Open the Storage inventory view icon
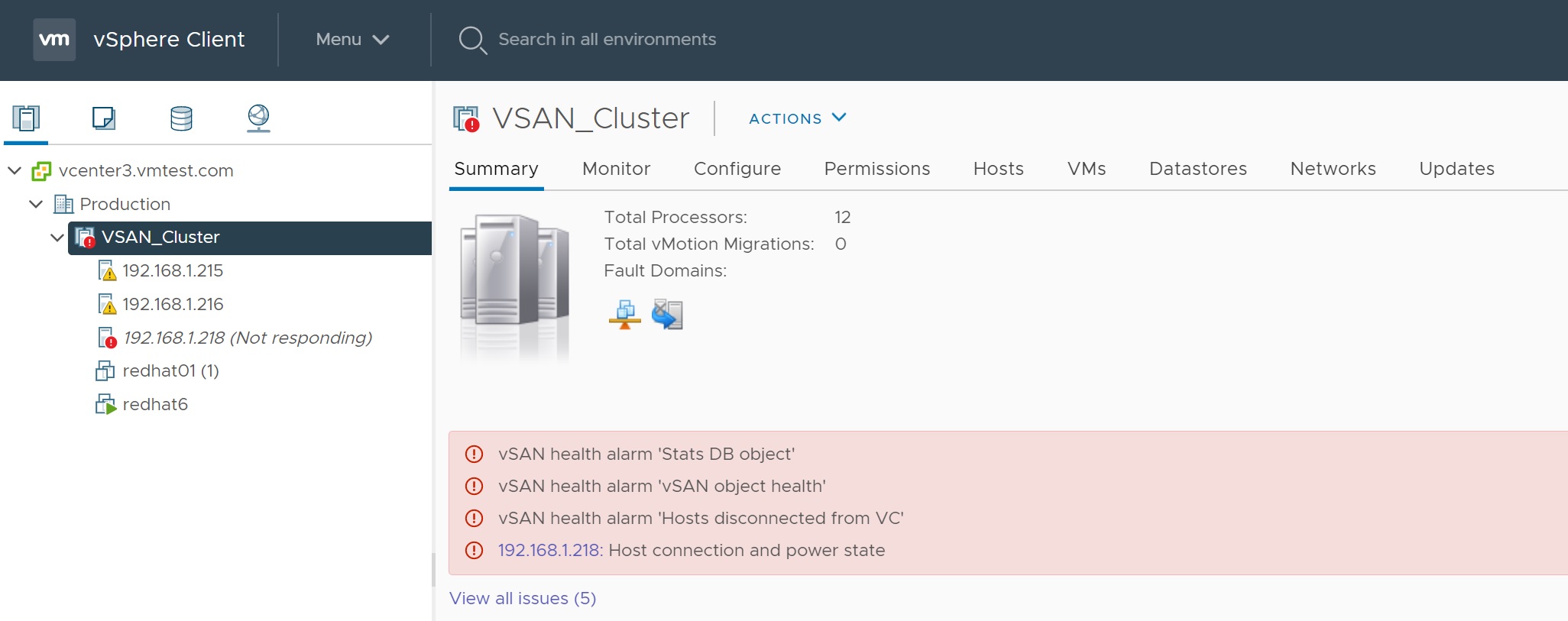The width and height of the screenshot is (1568, 621). coord(181,118)
